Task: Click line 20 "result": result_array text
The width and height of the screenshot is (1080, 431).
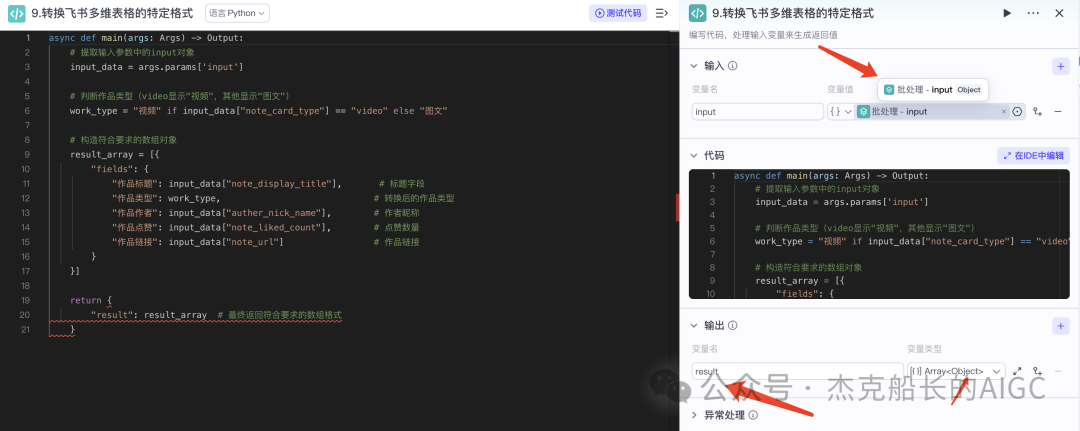Action: pos(149,315)
